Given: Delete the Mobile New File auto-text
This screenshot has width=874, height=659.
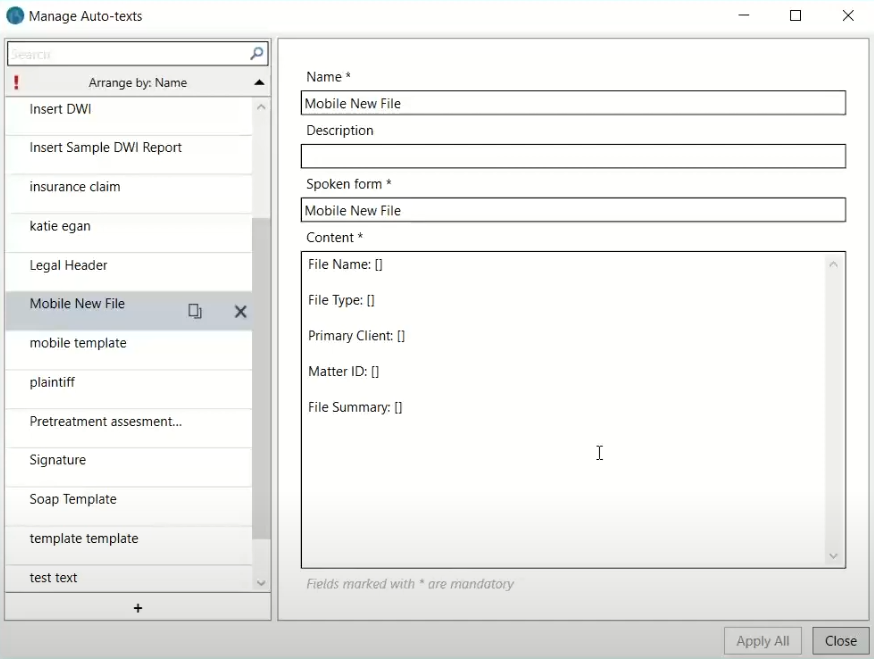Looking at the screenshot, I should [x=240, y=311].
